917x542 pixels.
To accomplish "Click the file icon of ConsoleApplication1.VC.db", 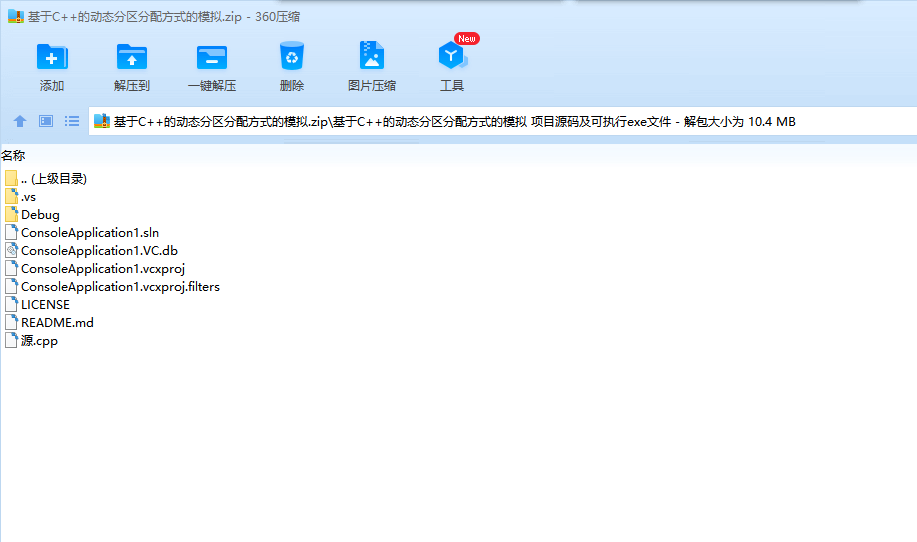I will pos(11,250).
